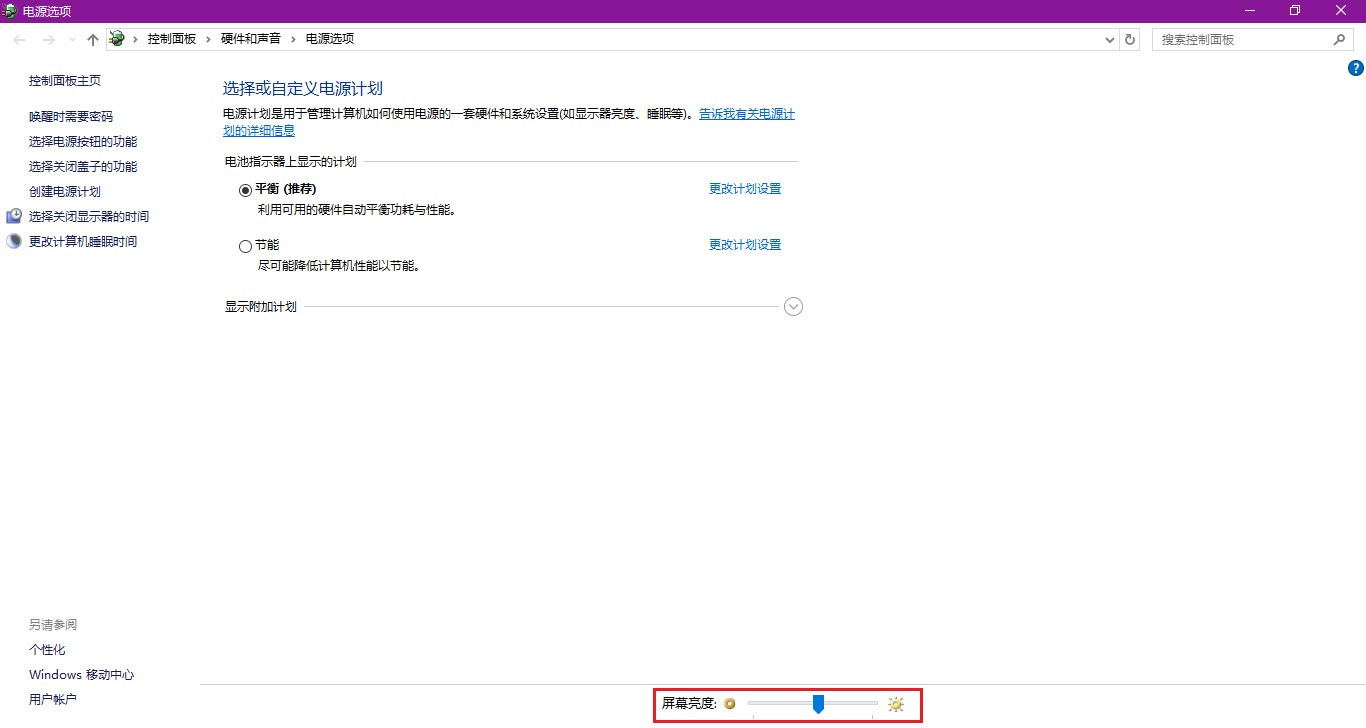The width and height of the screenshot is (1366, 728).
Task: Expand address bar history dropdown
Action: click(x=1110, y=40)
